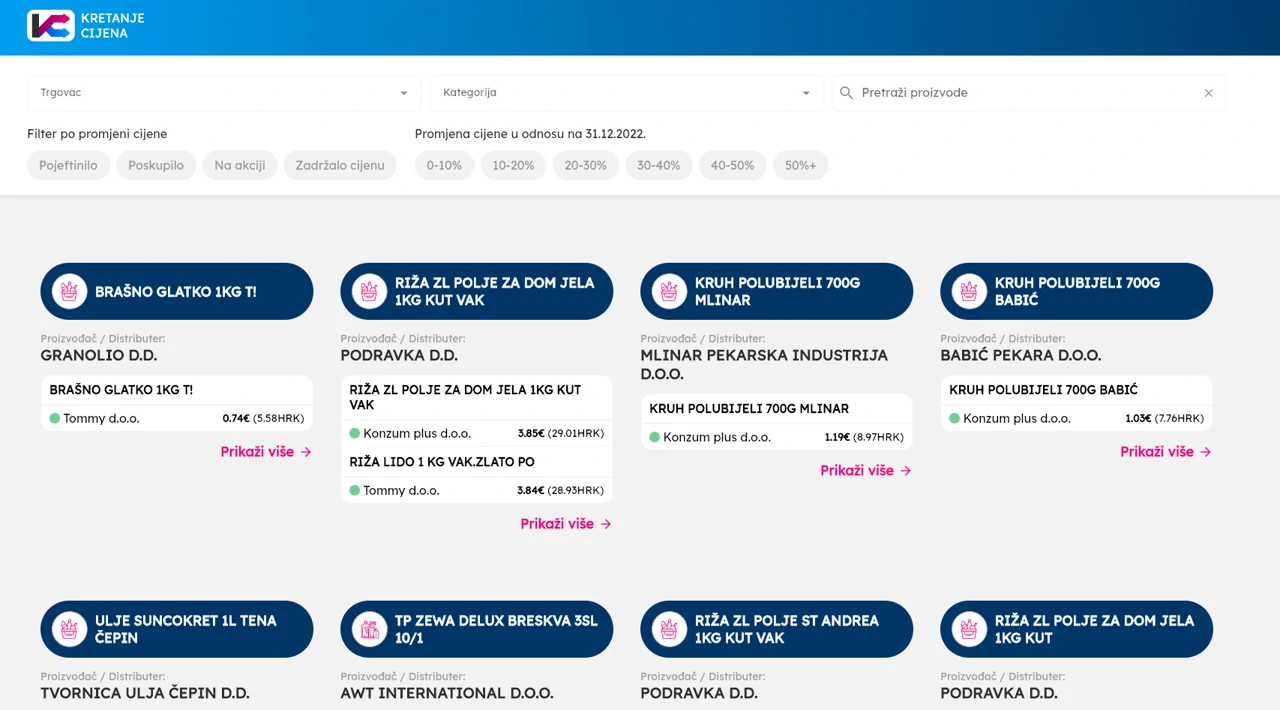Click basket icon on Riža St Andrea card
The height and width of the screenshot is (710, 1280).
(x=669, y=629)
